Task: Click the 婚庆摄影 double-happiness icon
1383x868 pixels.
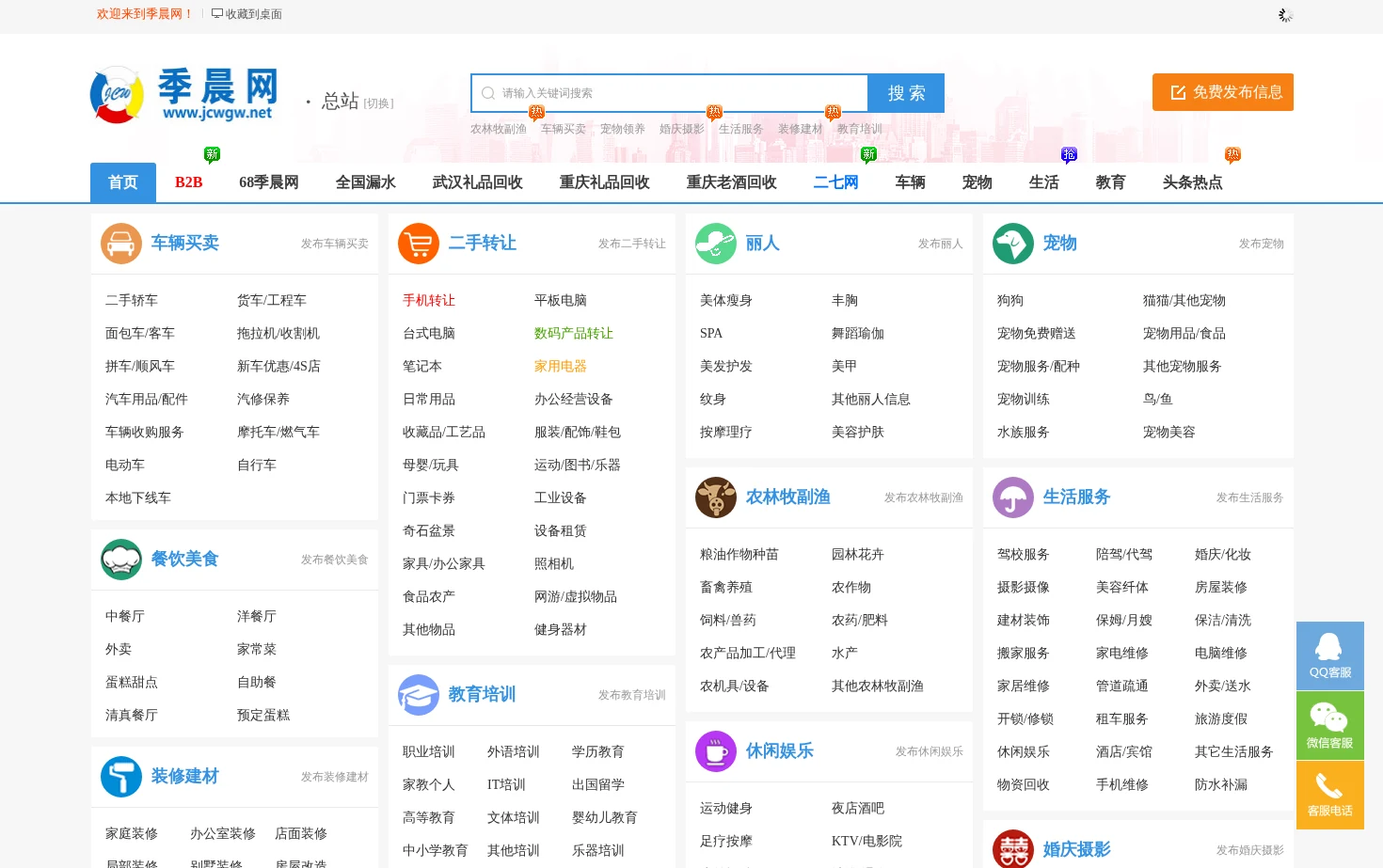Action: point(1013,849)
